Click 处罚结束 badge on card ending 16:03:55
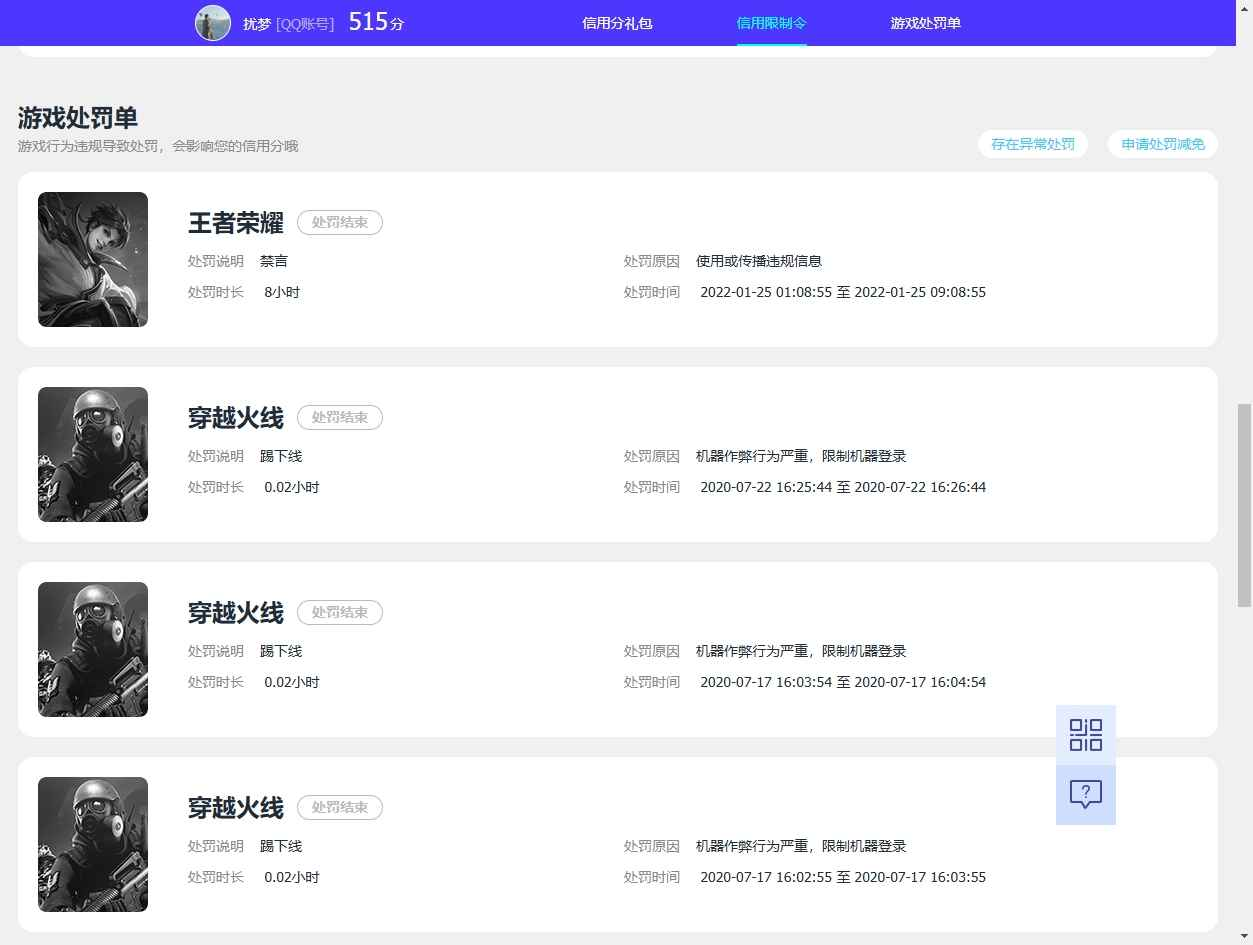This screenshot has width=1253, height=945. pos(340,807)
